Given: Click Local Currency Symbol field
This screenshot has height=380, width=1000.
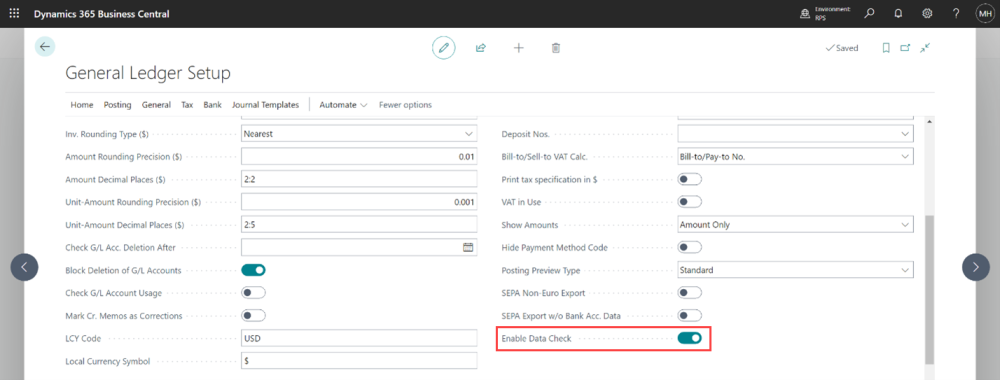Looking at the screenshot, I should point(359,361).
